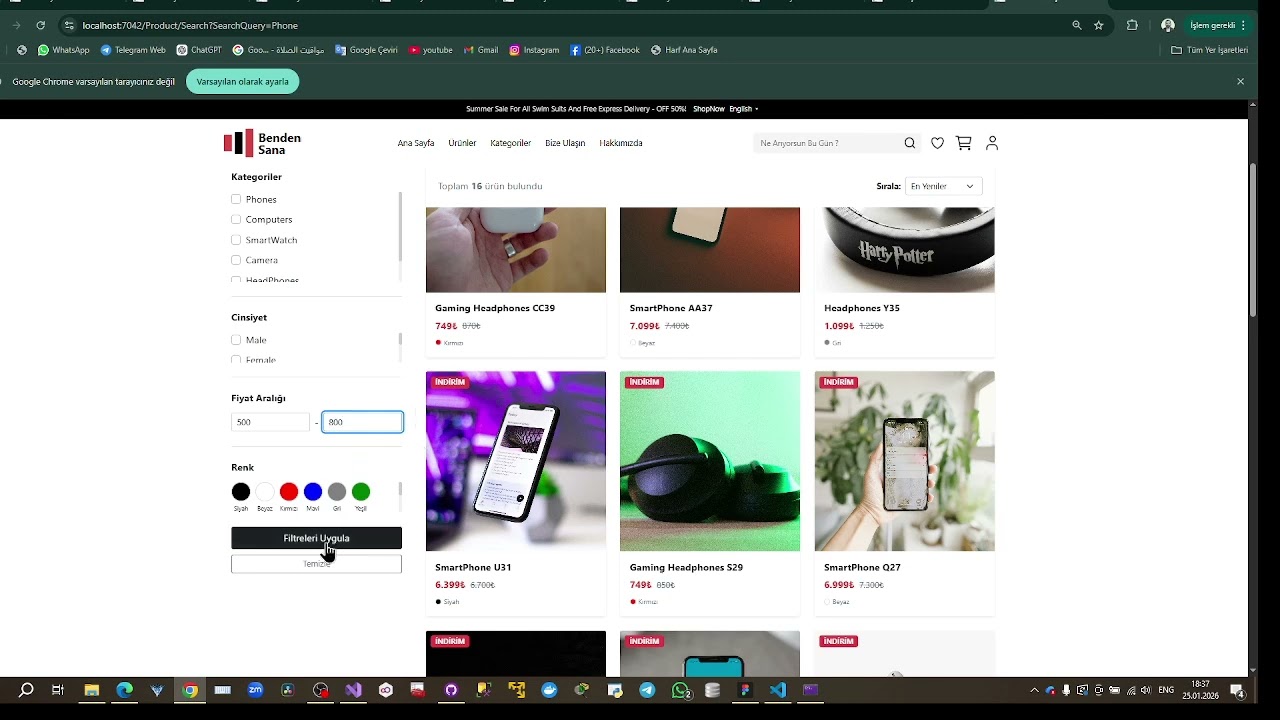1280x720 pixels.
Task: Dismiss the default browser notification bar
Action: [1240, 82]
